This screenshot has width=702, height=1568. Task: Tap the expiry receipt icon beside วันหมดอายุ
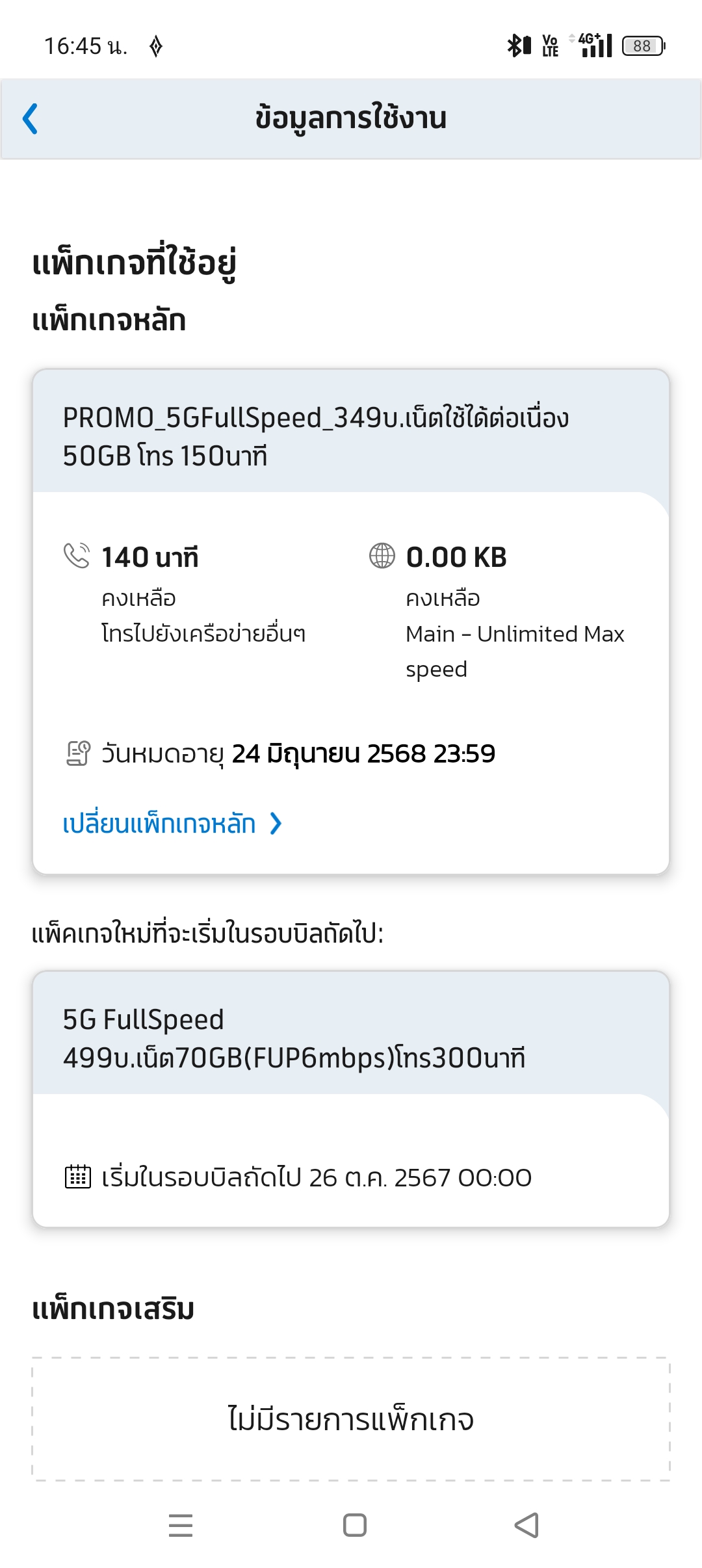[x=78, y=753]
